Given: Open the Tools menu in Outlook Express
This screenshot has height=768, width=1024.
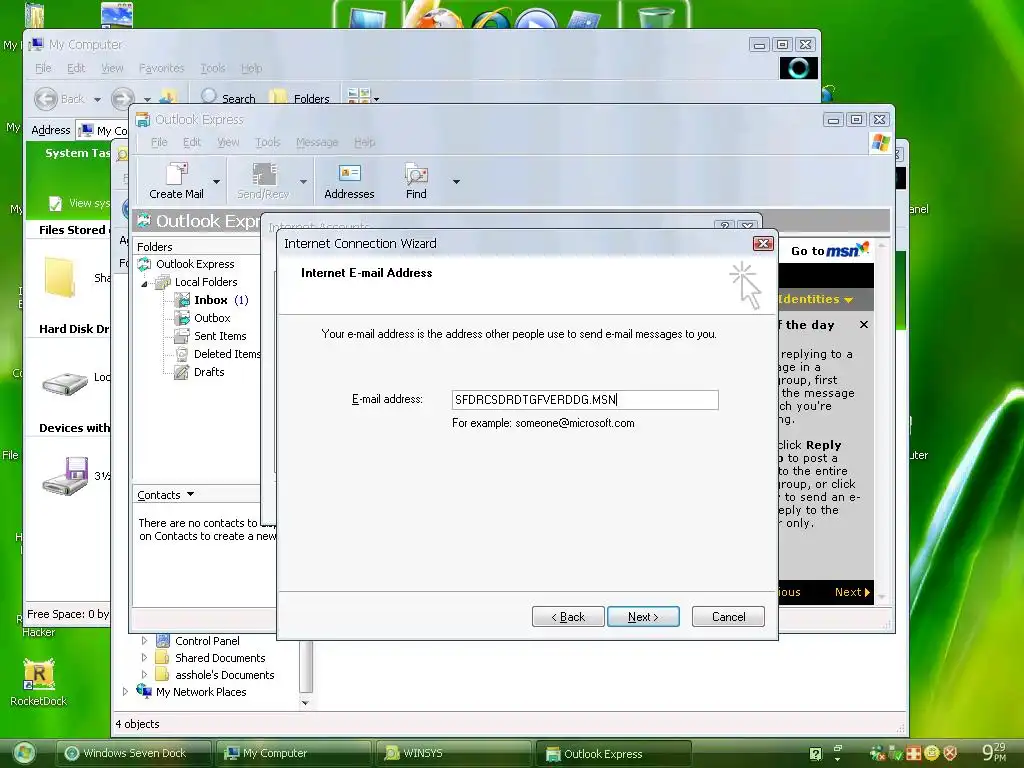Looking at the screenshot, I should click(x=267, y=142).
